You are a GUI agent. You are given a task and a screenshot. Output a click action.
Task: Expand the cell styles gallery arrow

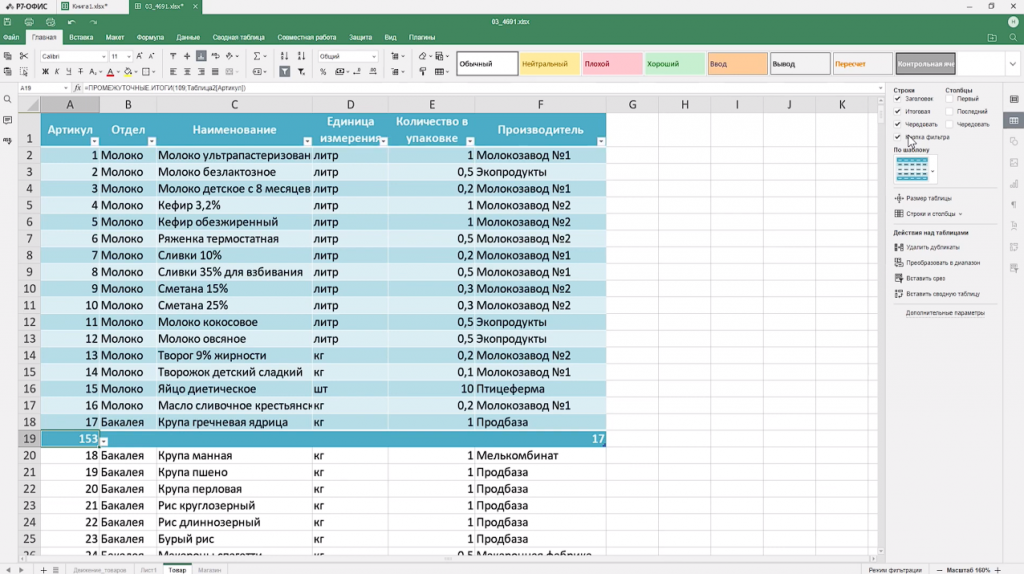tap(1012, 64)
